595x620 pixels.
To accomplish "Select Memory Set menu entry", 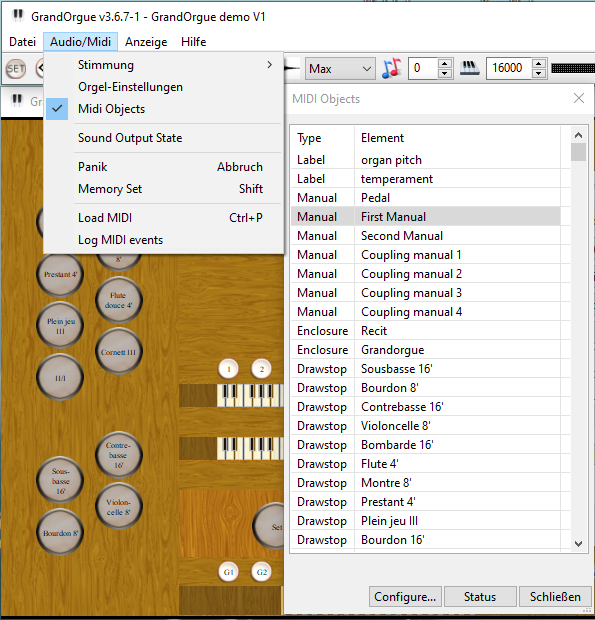I will [163, 189].
